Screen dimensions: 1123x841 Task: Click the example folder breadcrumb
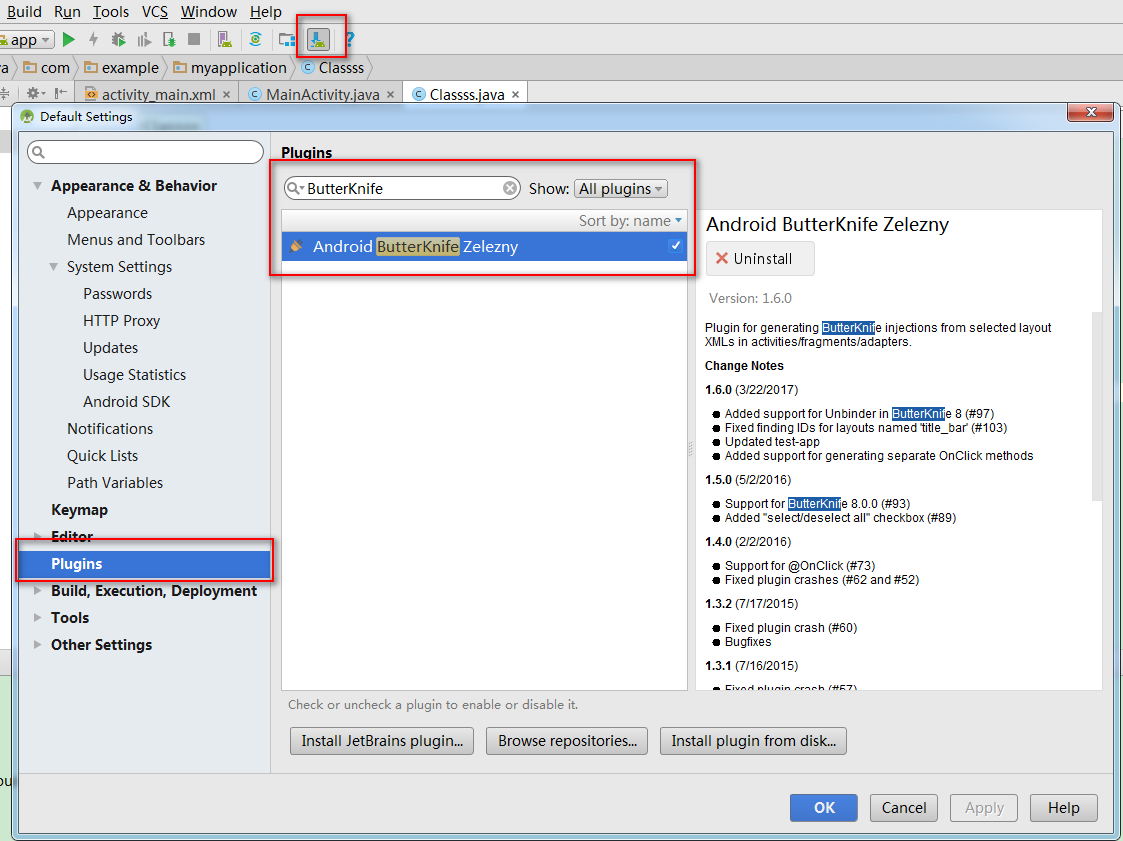[x=121, y=67]
